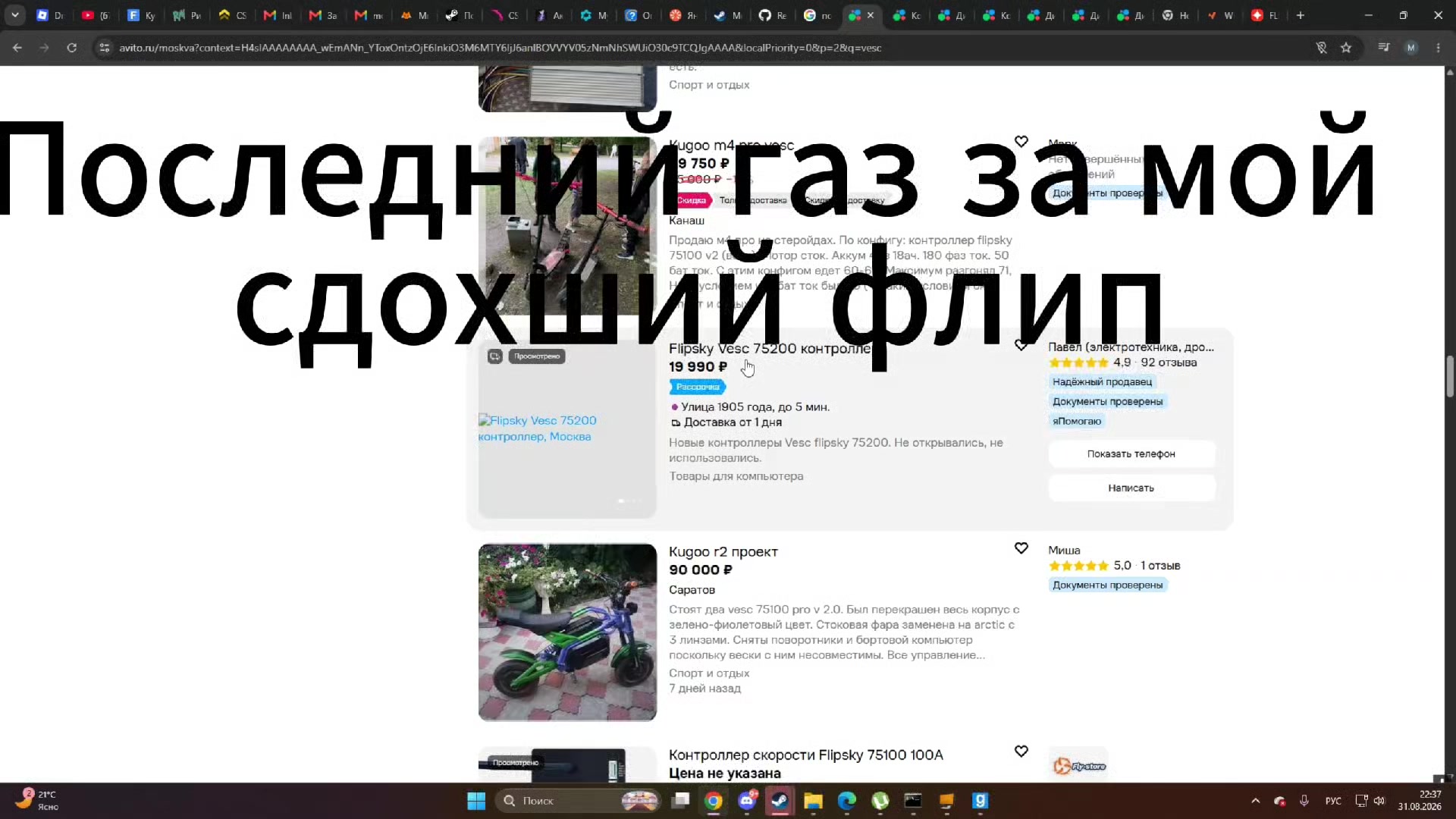Image resolution: width=1456 pixels, height=819 pixels.
Task: Click яПомогаю badge
Action: click(x=1076, y=422)
